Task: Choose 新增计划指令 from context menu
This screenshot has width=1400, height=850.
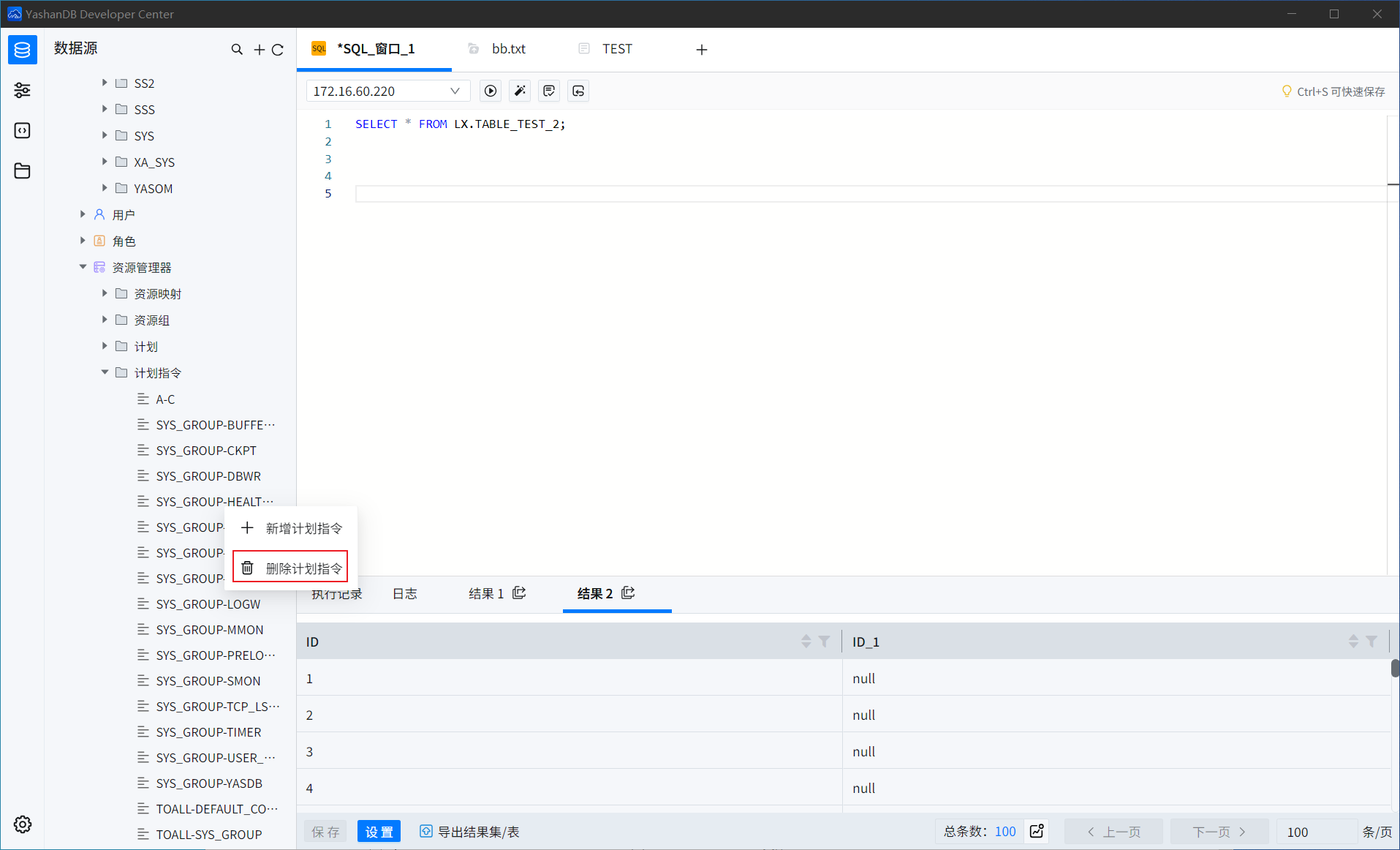Action: pos(291,528)
